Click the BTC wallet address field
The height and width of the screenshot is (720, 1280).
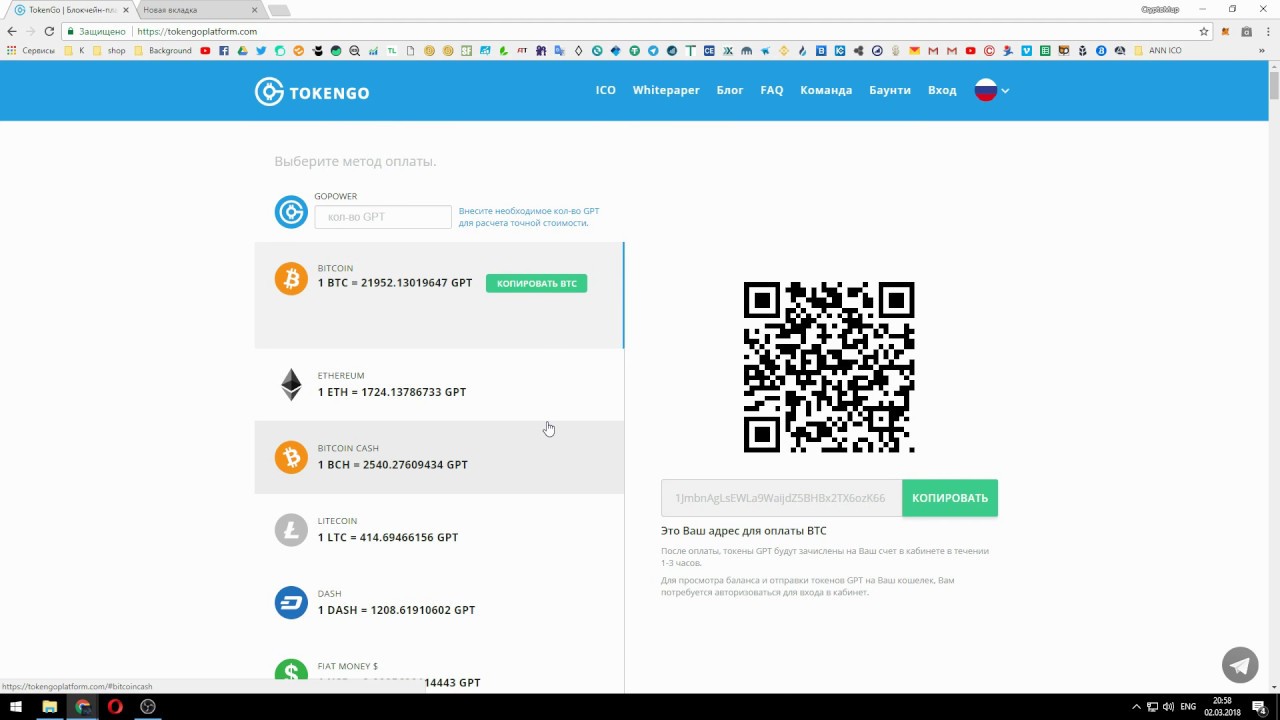pos(781,498)
